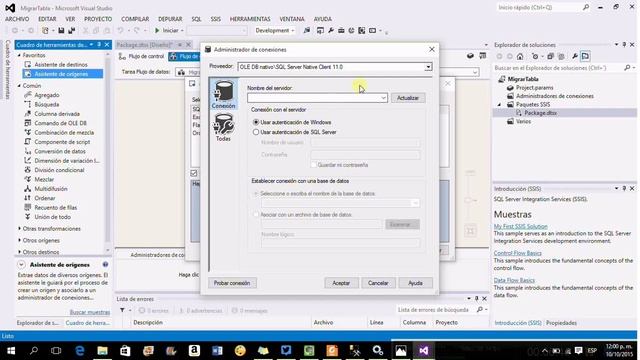The width and height of the screenshot is (640, 360).
Task: Click the Probar conexión button
Action: (x=232, y=283)
